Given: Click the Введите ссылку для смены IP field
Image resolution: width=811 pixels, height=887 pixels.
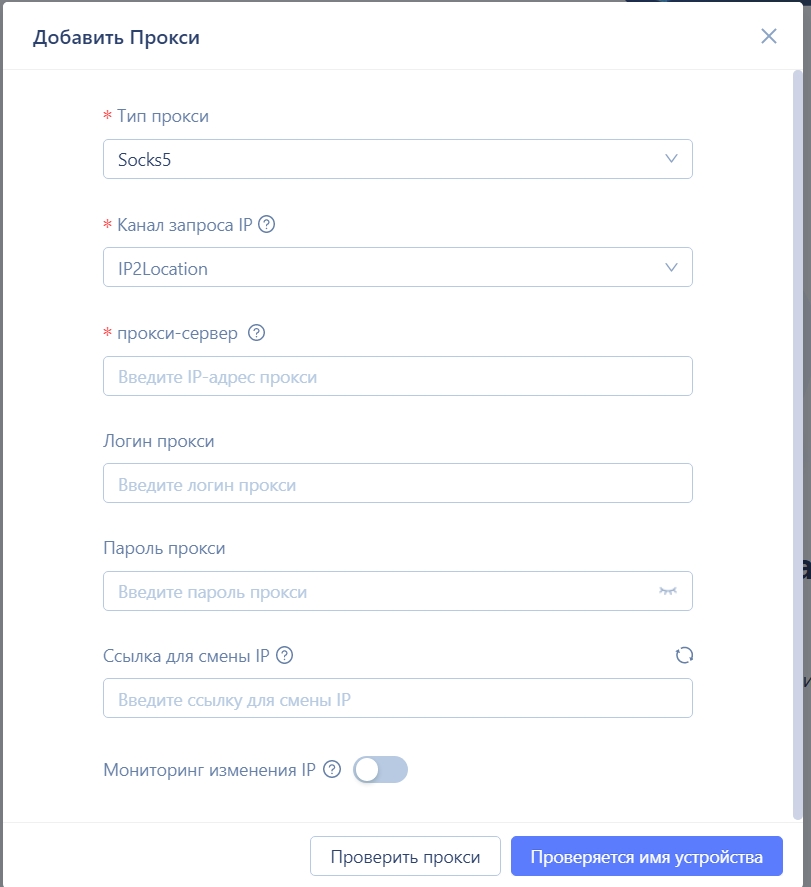Looking at the screenshot, I should tap(398, 699).
